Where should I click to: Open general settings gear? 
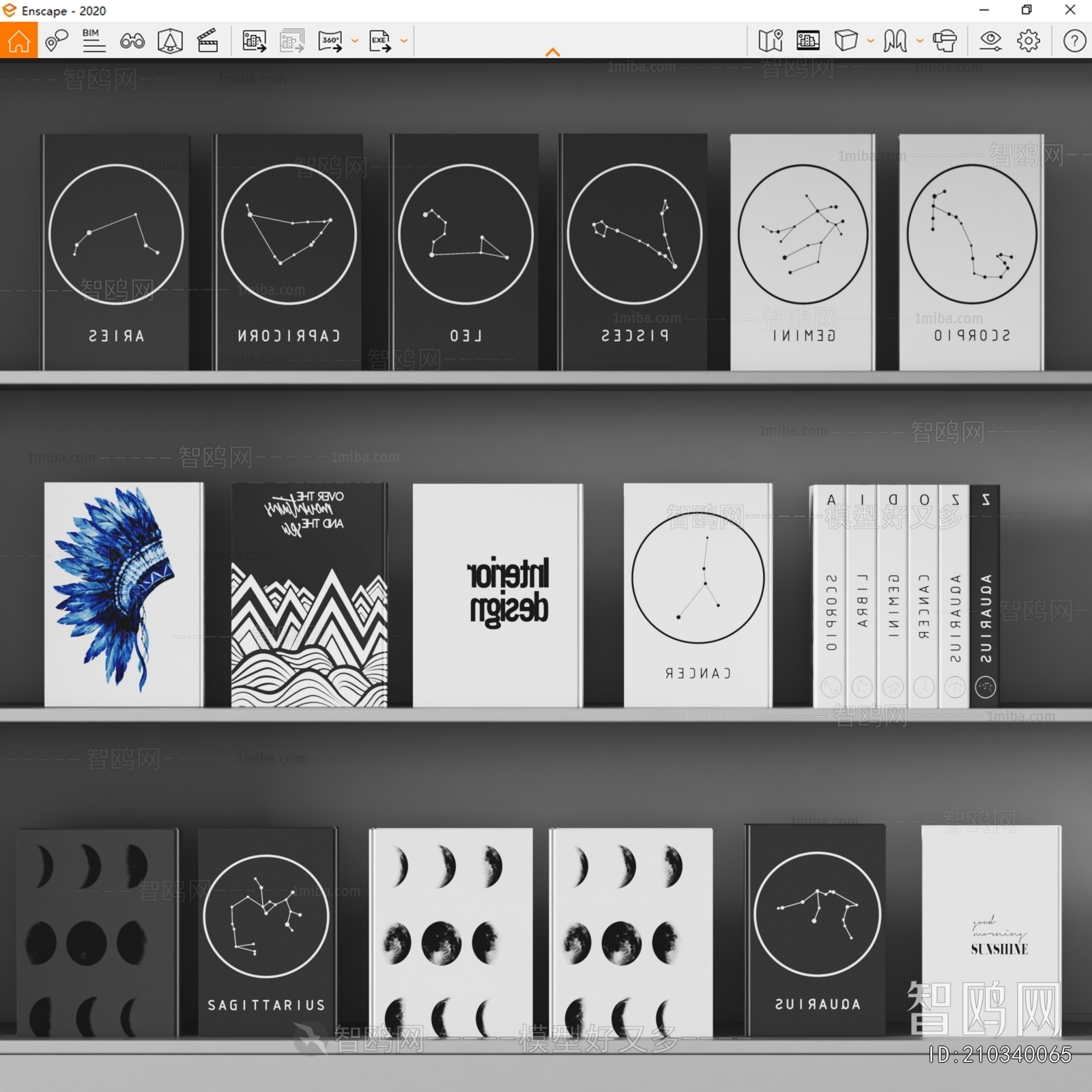pyautogui.click(x=1029, y=41)
